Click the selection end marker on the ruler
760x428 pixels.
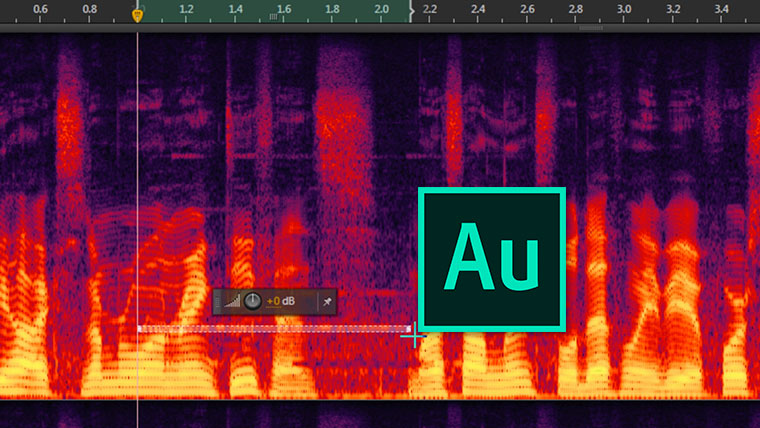pos(410,14)
